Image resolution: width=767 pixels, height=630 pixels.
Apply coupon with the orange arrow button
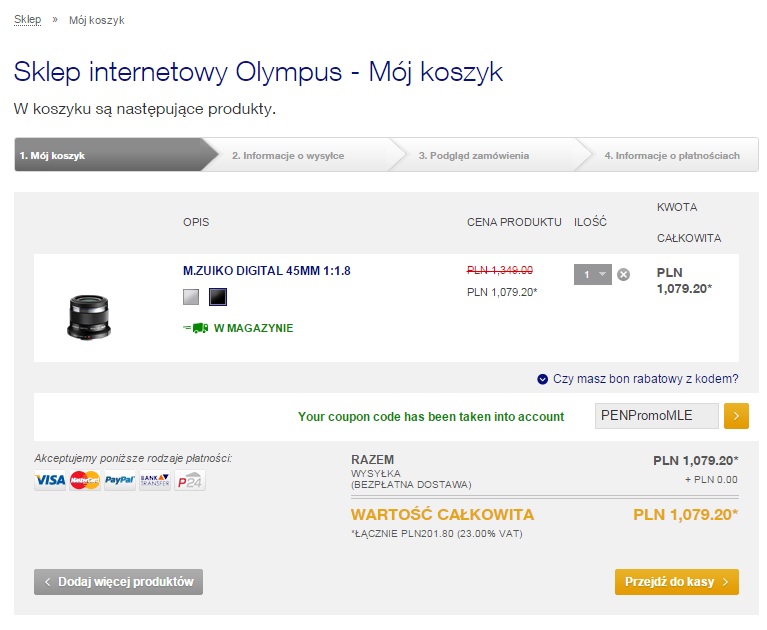[x=736, y=416]
